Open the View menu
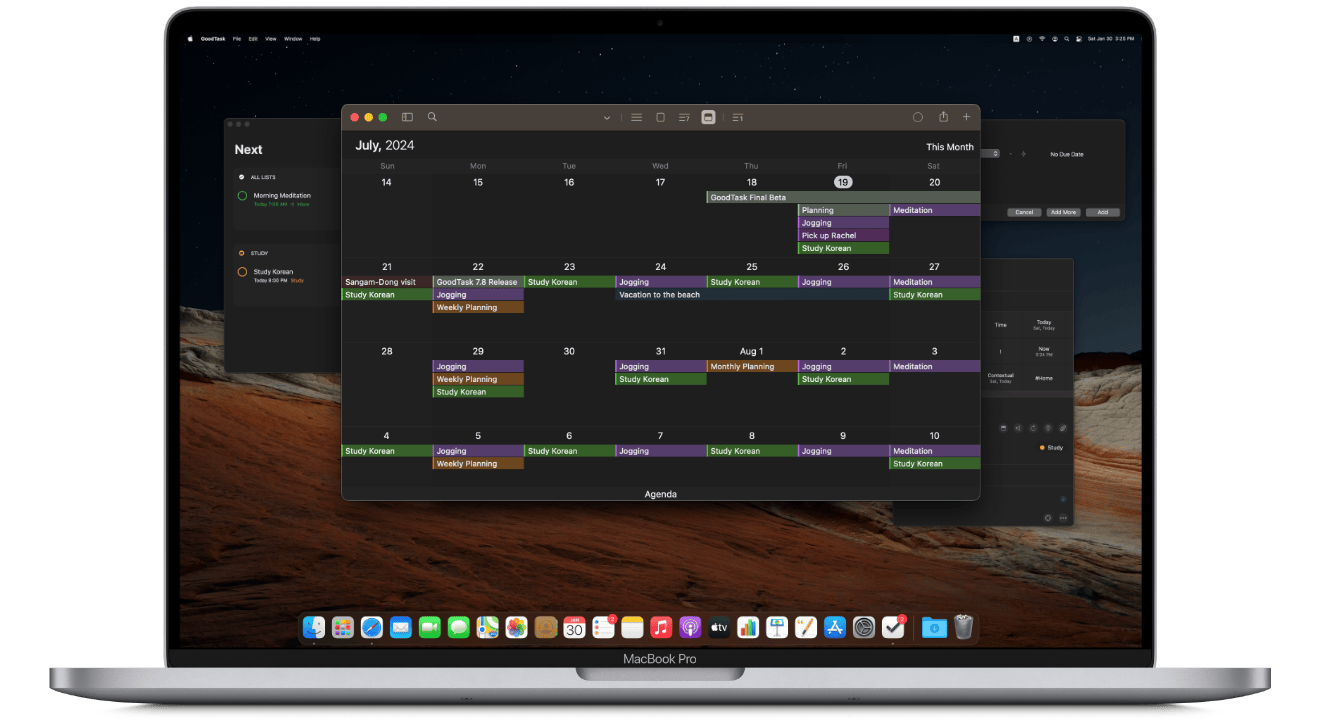 click(270, 39)
